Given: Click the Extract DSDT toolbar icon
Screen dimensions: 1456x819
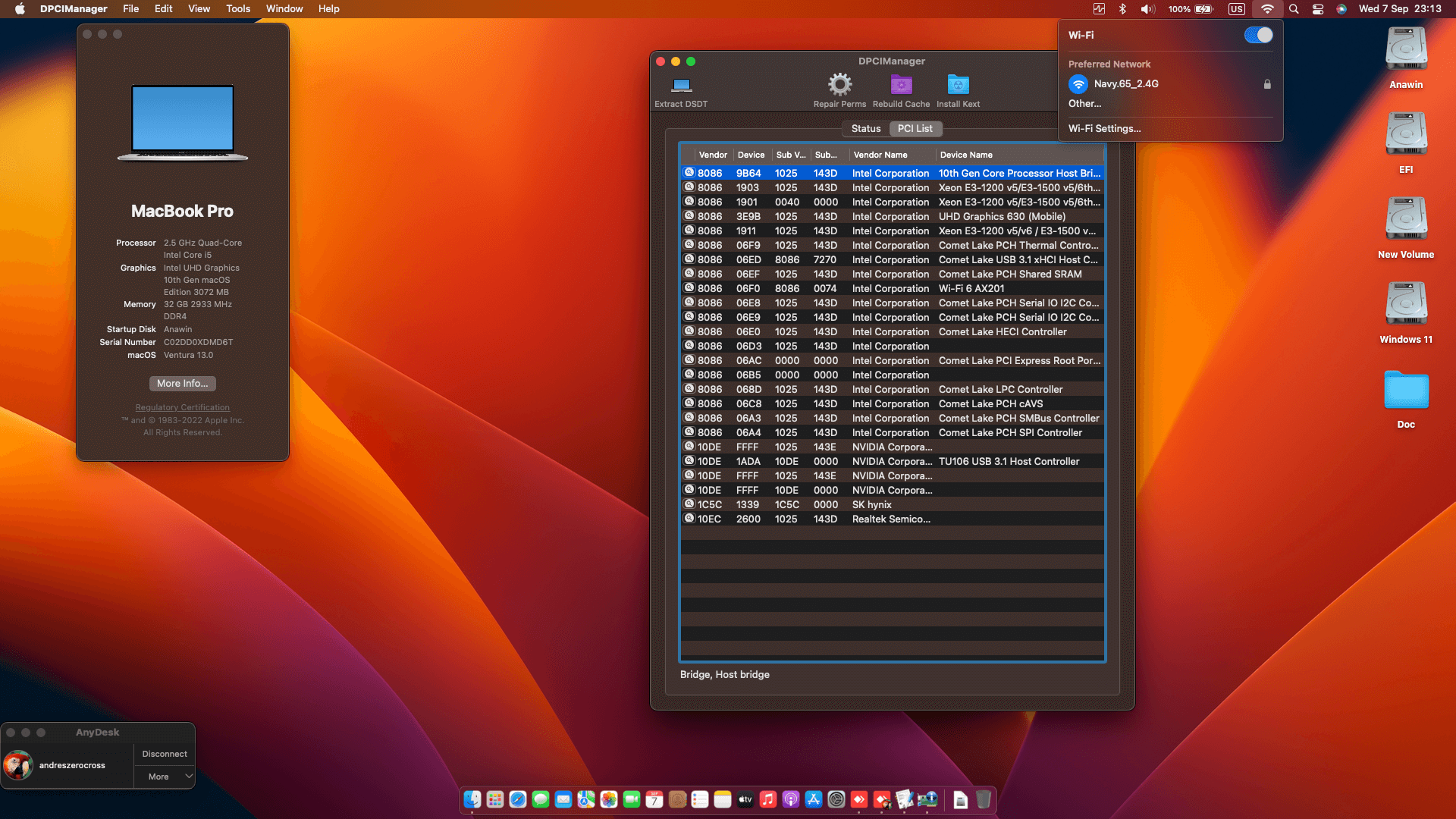Looking at the screenshot, I should 682,85.
